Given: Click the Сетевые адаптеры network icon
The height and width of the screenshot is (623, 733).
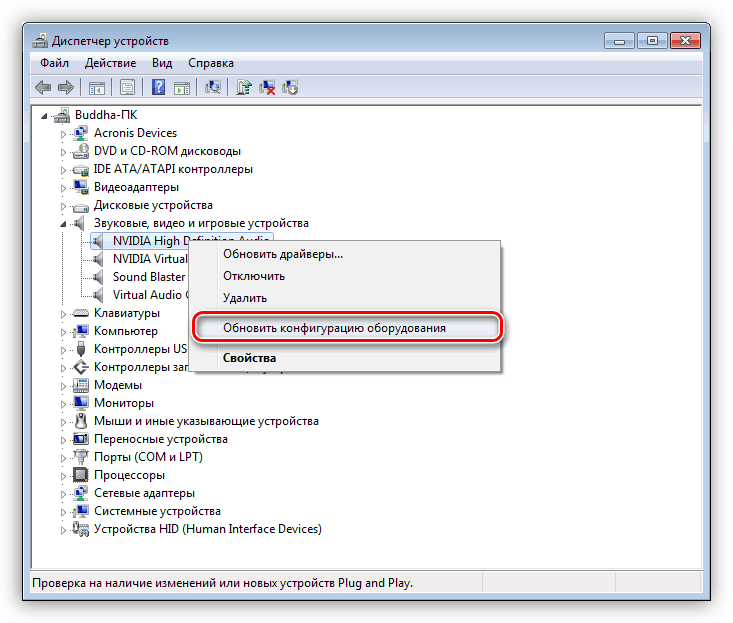Looking at the screenshot, I should [x=80, y=493].
